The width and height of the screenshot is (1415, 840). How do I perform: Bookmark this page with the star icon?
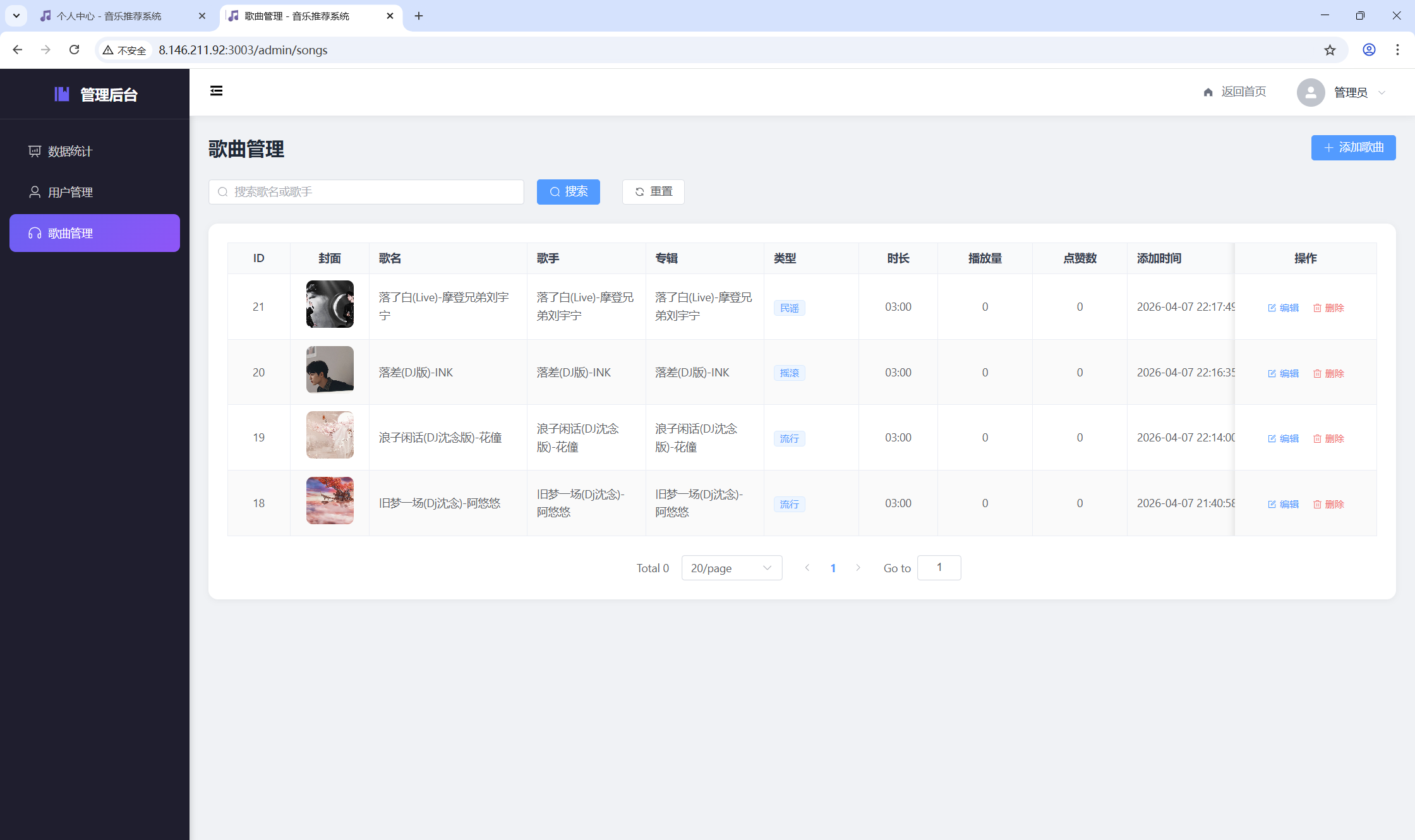1330,50
